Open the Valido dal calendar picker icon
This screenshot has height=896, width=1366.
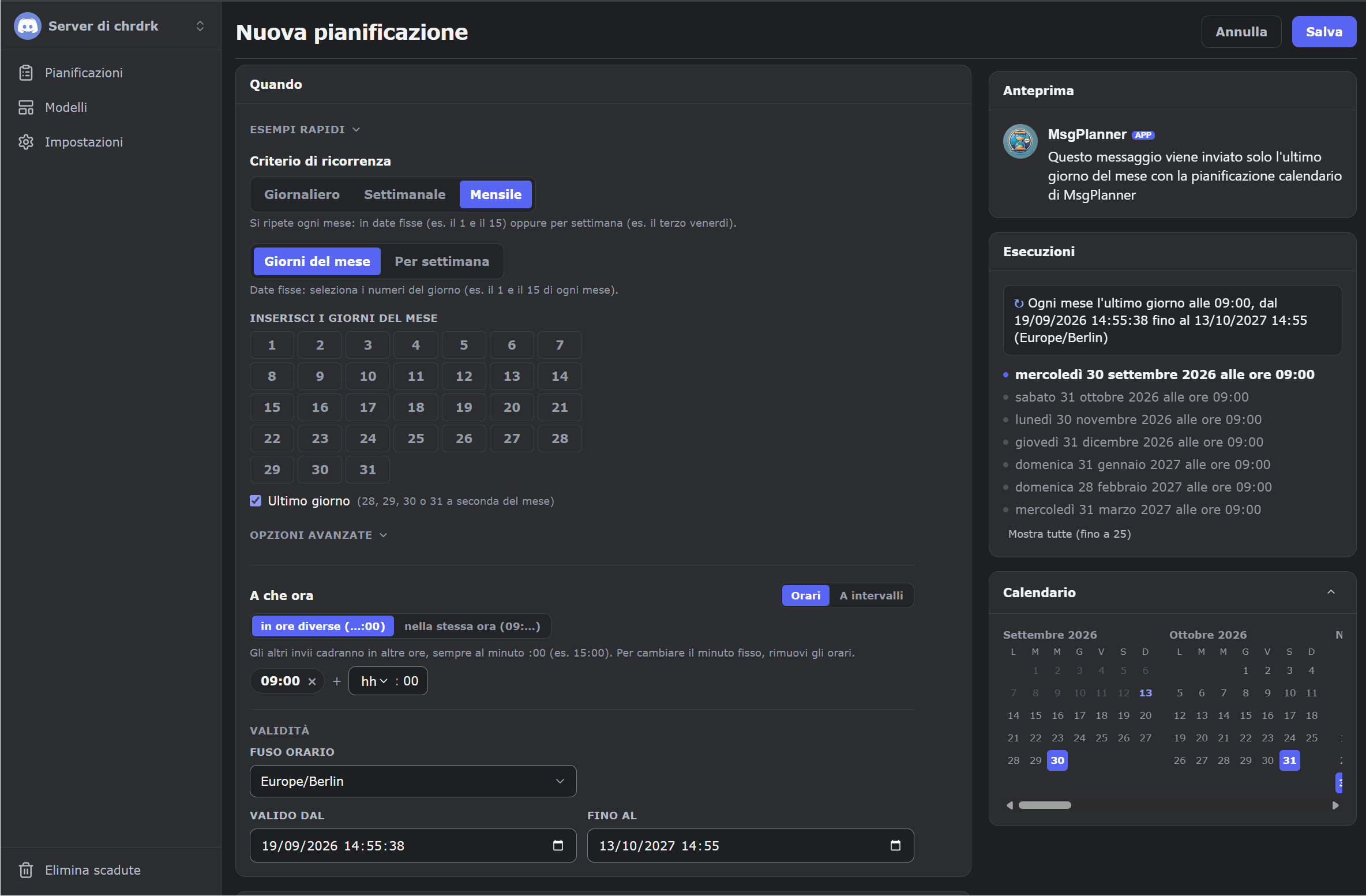pyautogui.click(x=558, y=845)
